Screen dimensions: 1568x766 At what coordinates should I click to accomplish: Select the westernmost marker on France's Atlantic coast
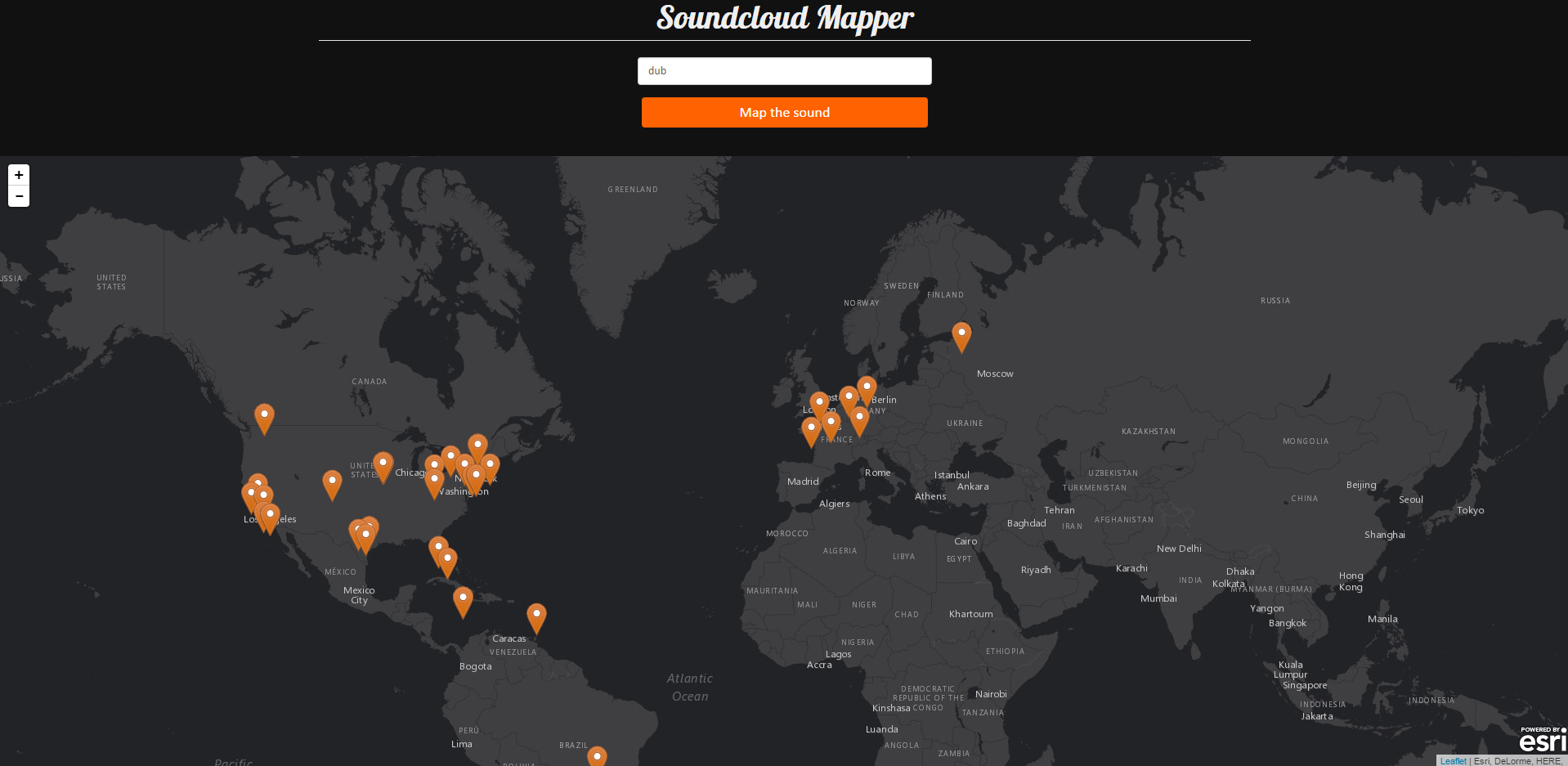pos(811,432)
